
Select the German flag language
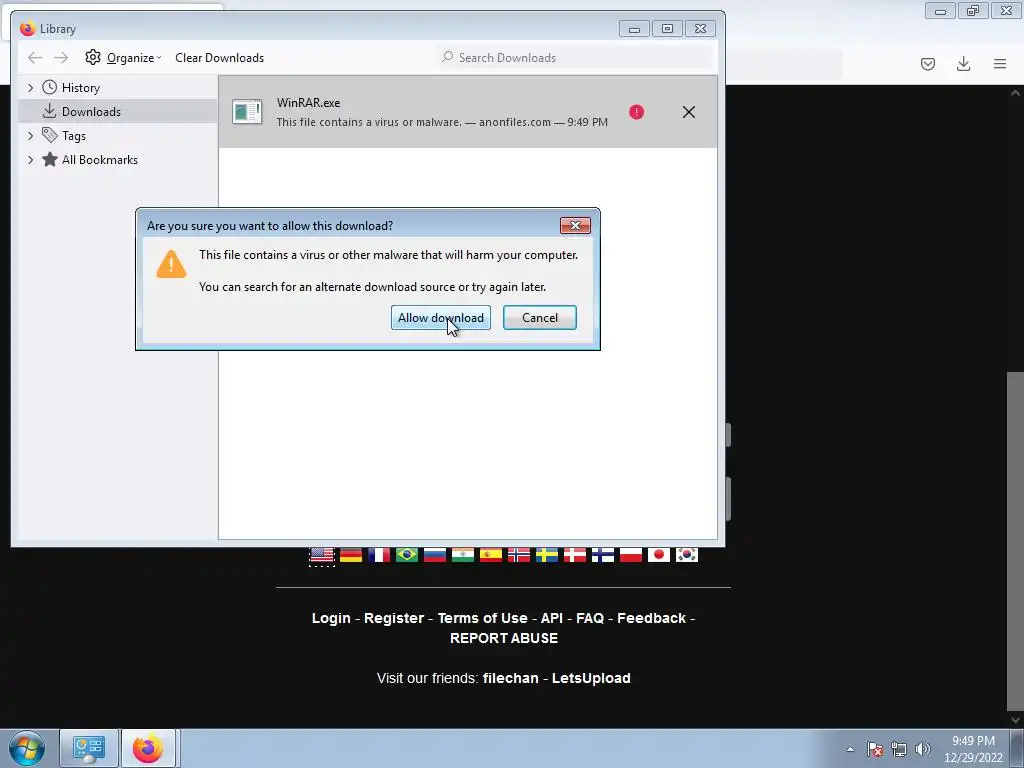click(351, 555)
